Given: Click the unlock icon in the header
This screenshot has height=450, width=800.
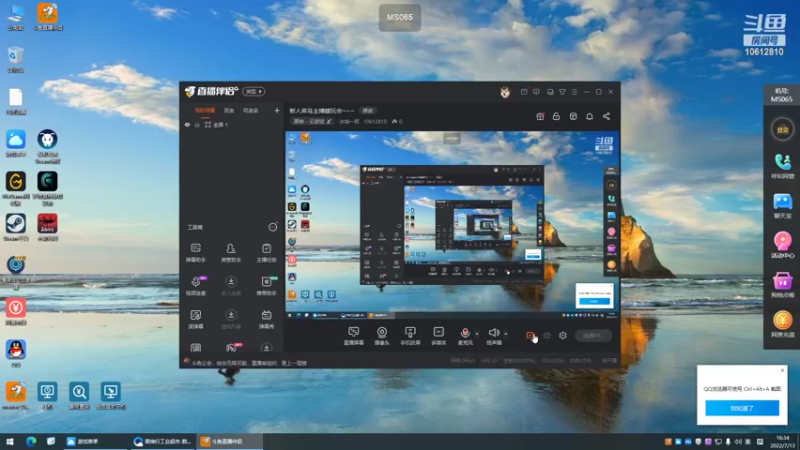Looking at the screenshot, I should click(556, 116).
